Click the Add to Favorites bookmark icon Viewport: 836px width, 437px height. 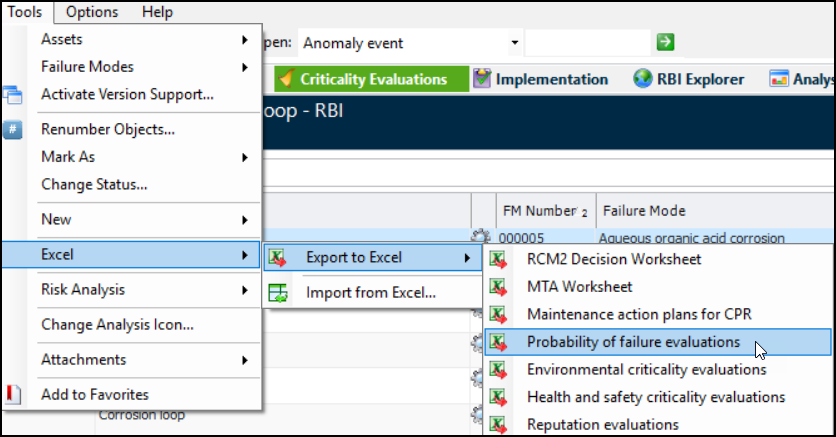13,395
